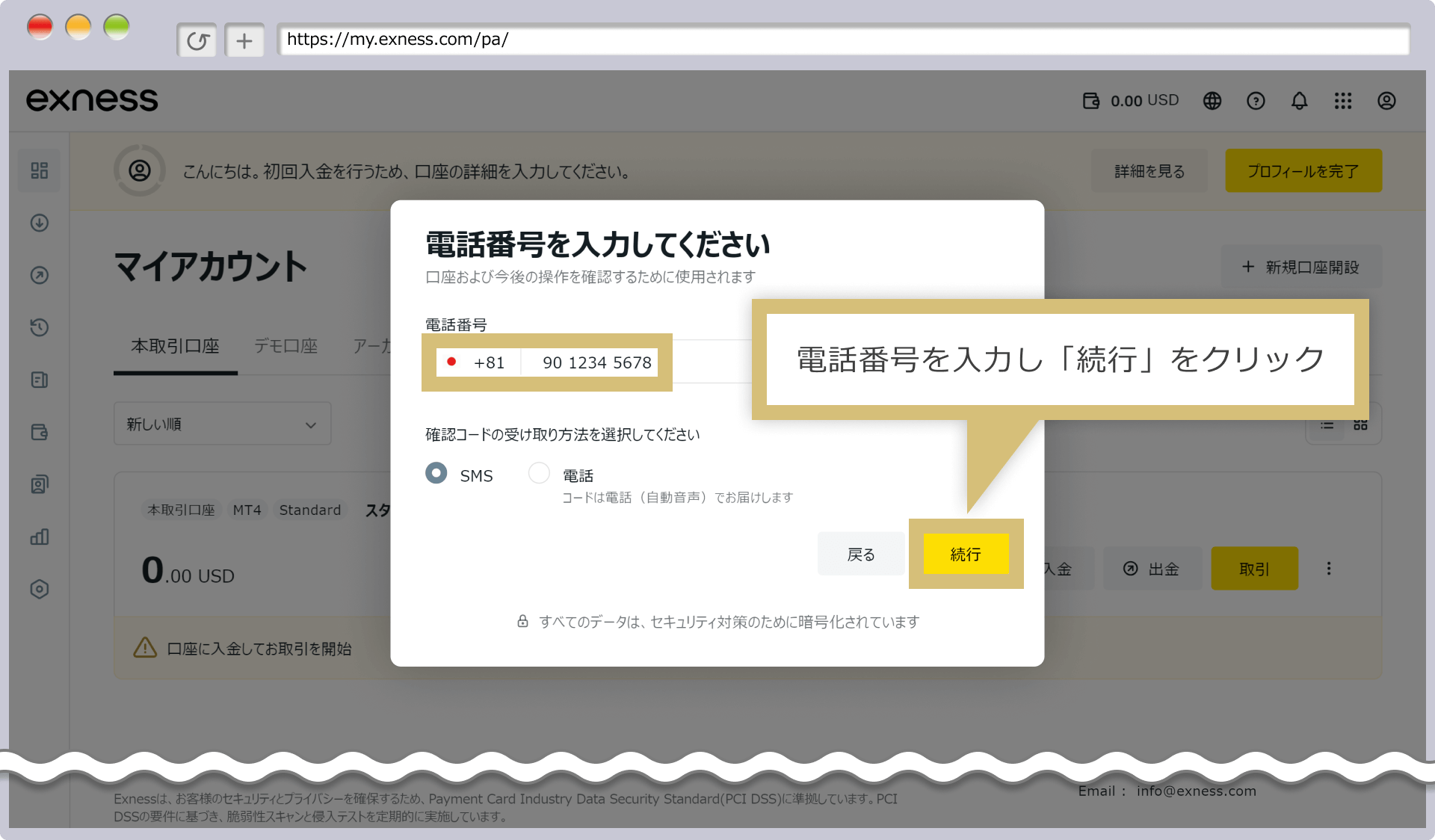
Task: Switch to the デモ口座 tab
Action: tap(286, 346)
